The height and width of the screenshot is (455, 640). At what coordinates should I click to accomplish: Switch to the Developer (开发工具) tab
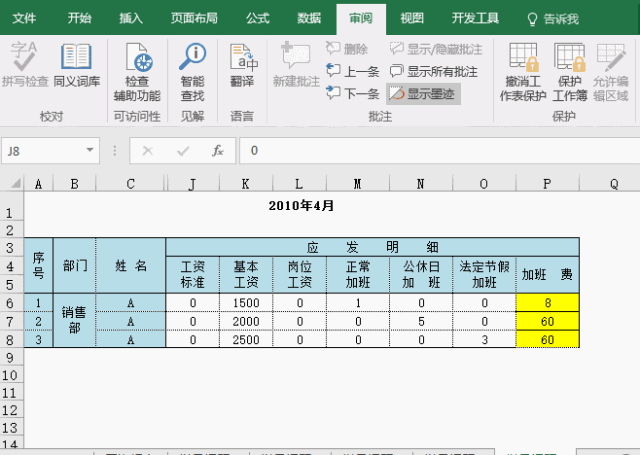(x=476, y=18)
